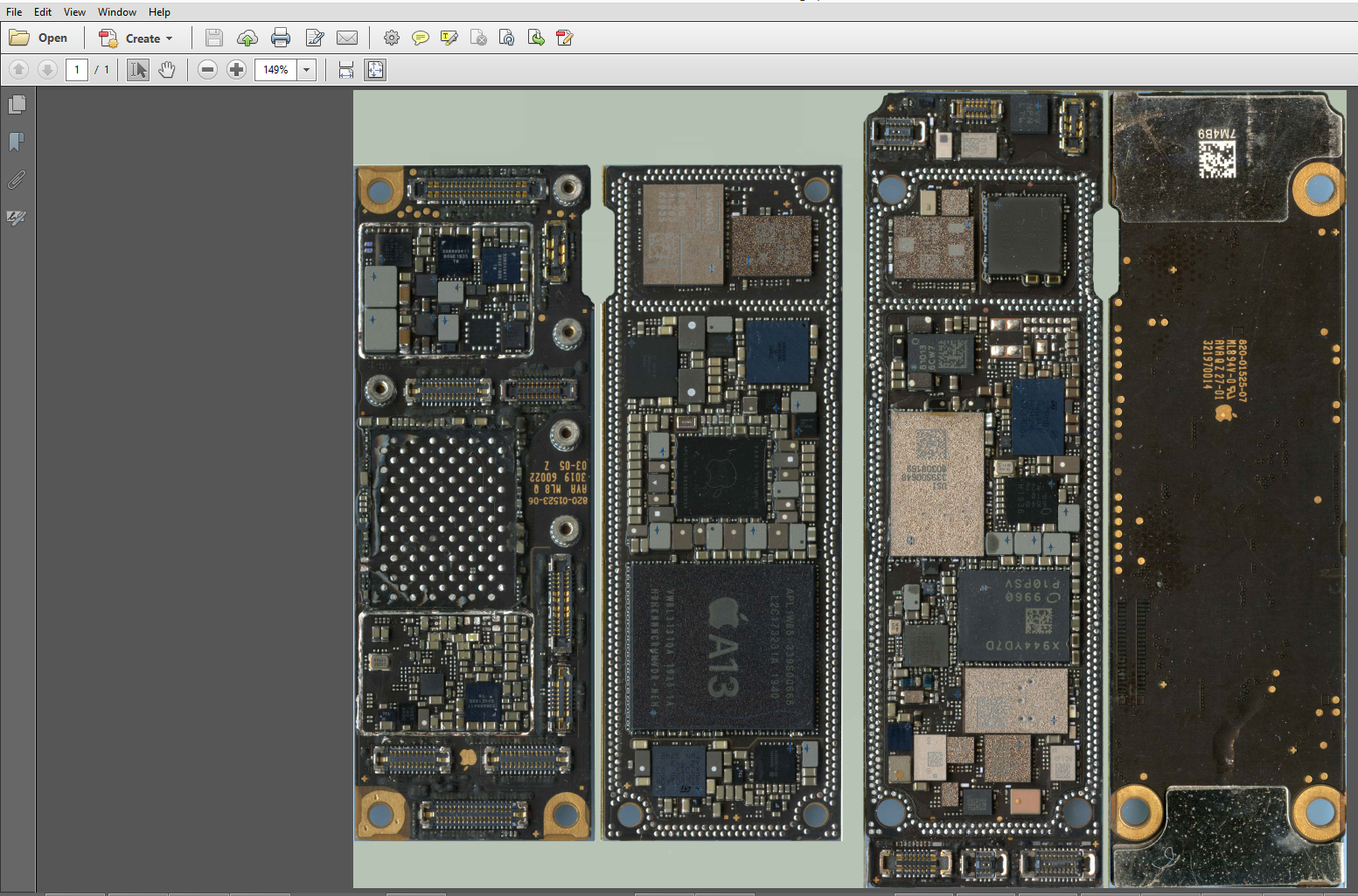Select the Highlight text tool

pyautogui.click(x=449, y=38)
